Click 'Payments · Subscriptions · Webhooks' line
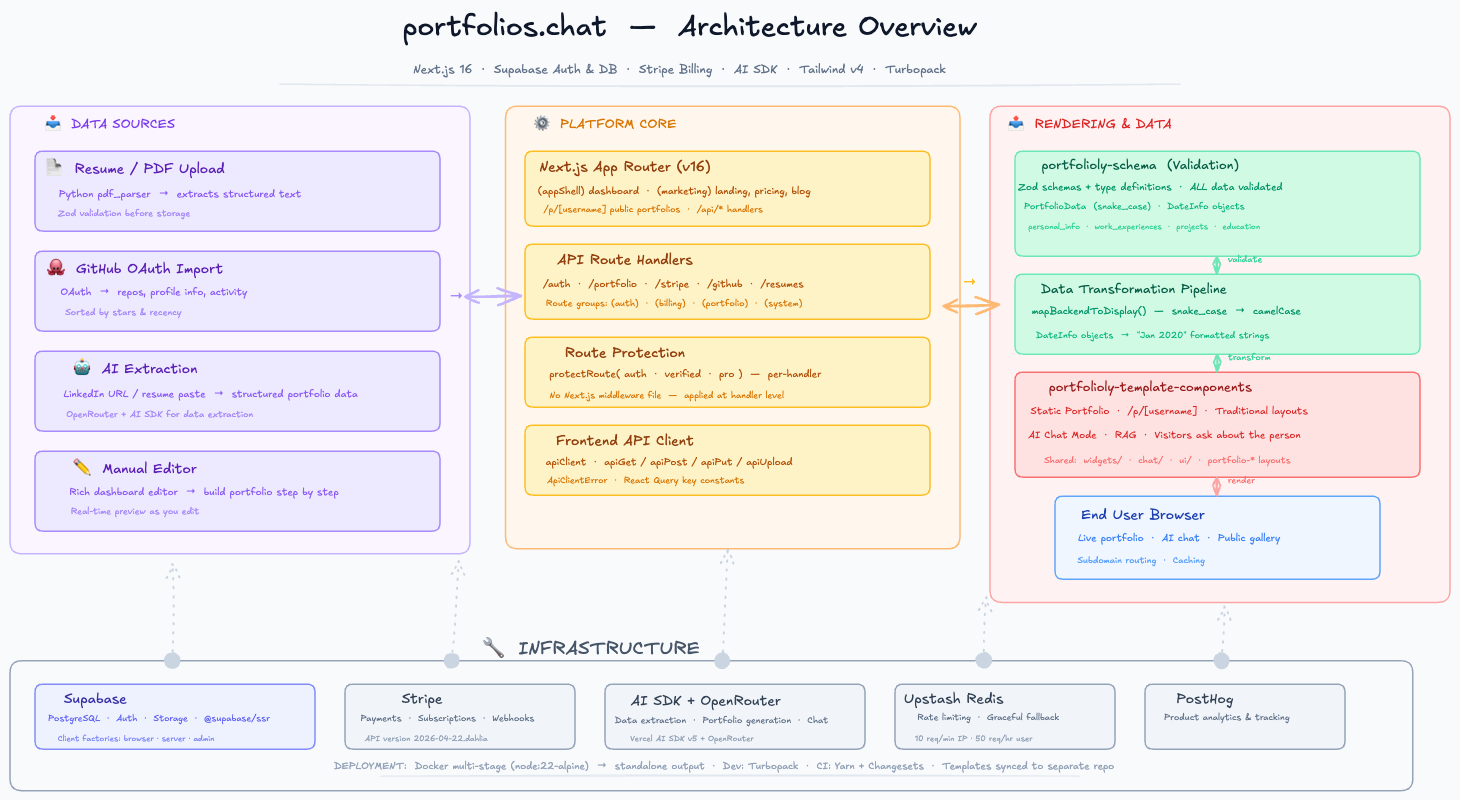Image resolution: width=1460 pixels, height=800 pixels. pyautogui.click(x=447, y=718)
